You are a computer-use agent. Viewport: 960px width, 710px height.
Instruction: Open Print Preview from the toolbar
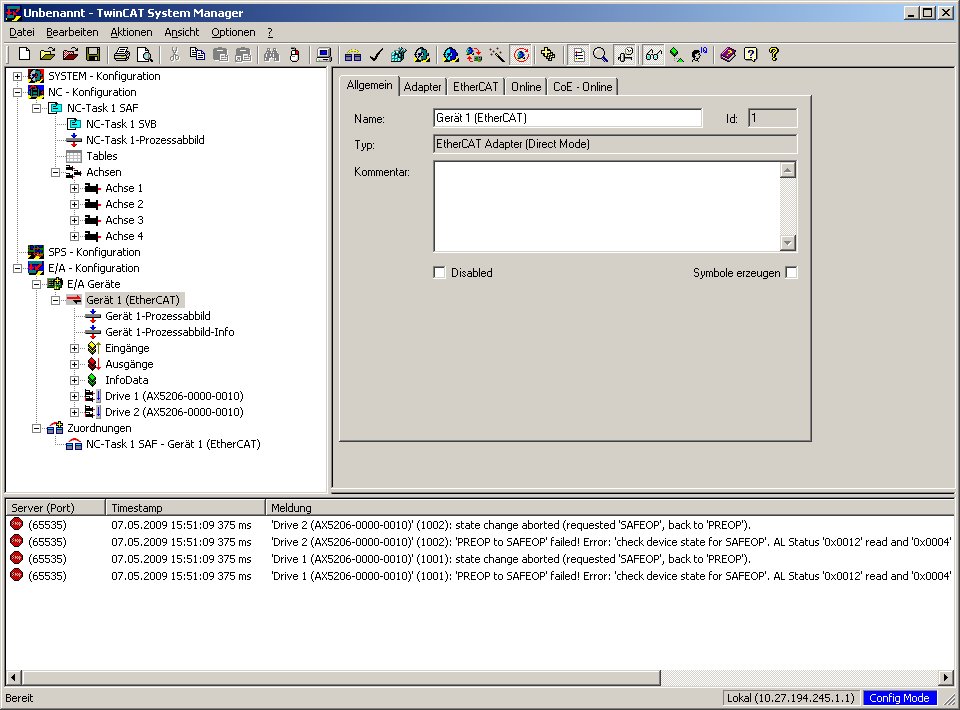[x=144, y=54]
